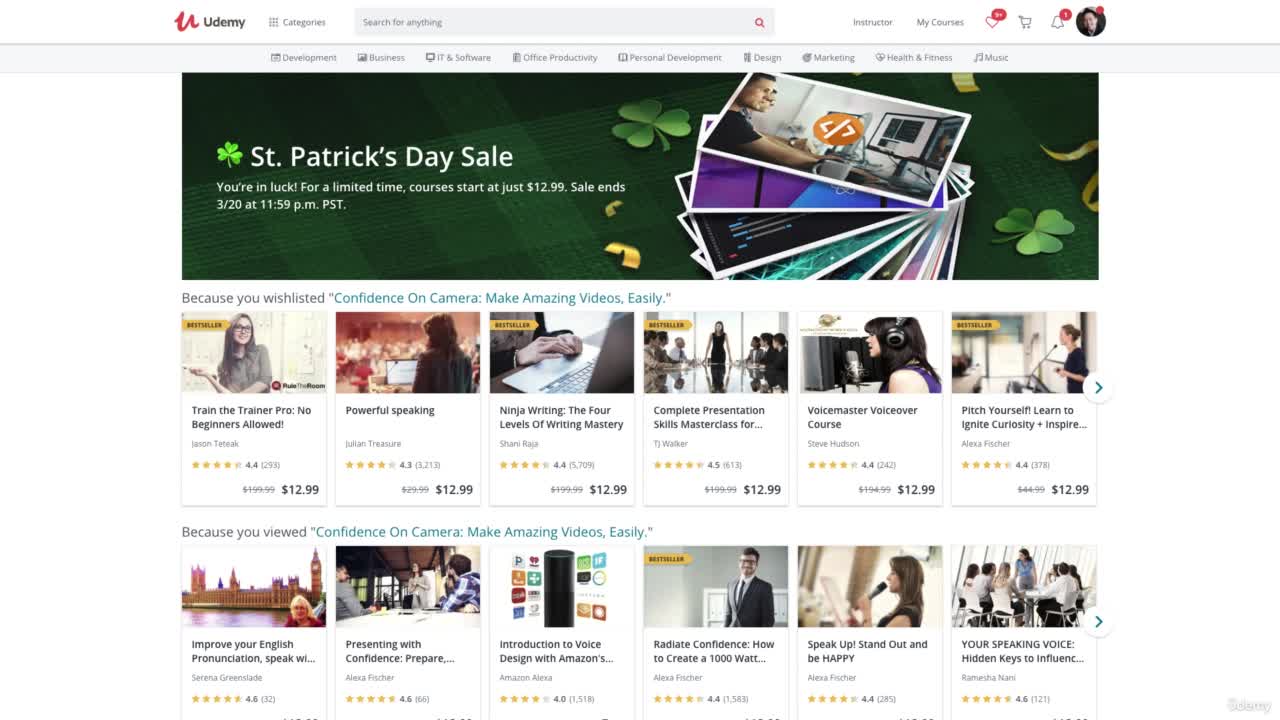Open Powerful speaking course thumbnail

tap(408, 352)
